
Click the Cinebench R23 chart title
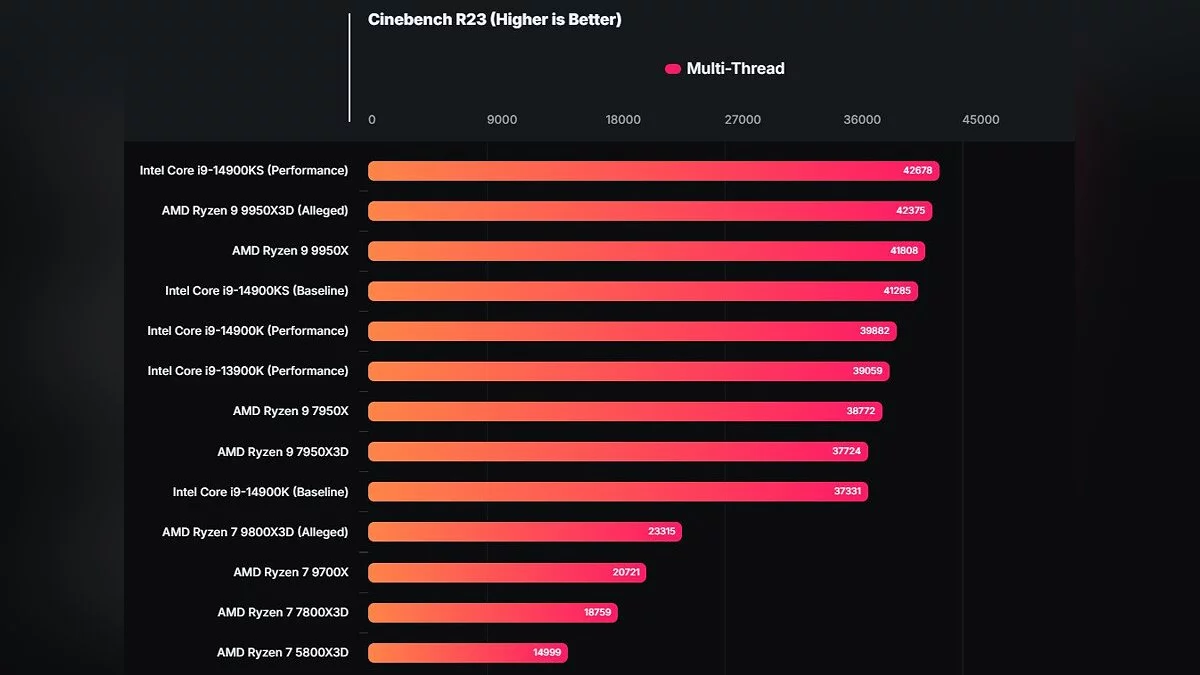tap(494, 19)
